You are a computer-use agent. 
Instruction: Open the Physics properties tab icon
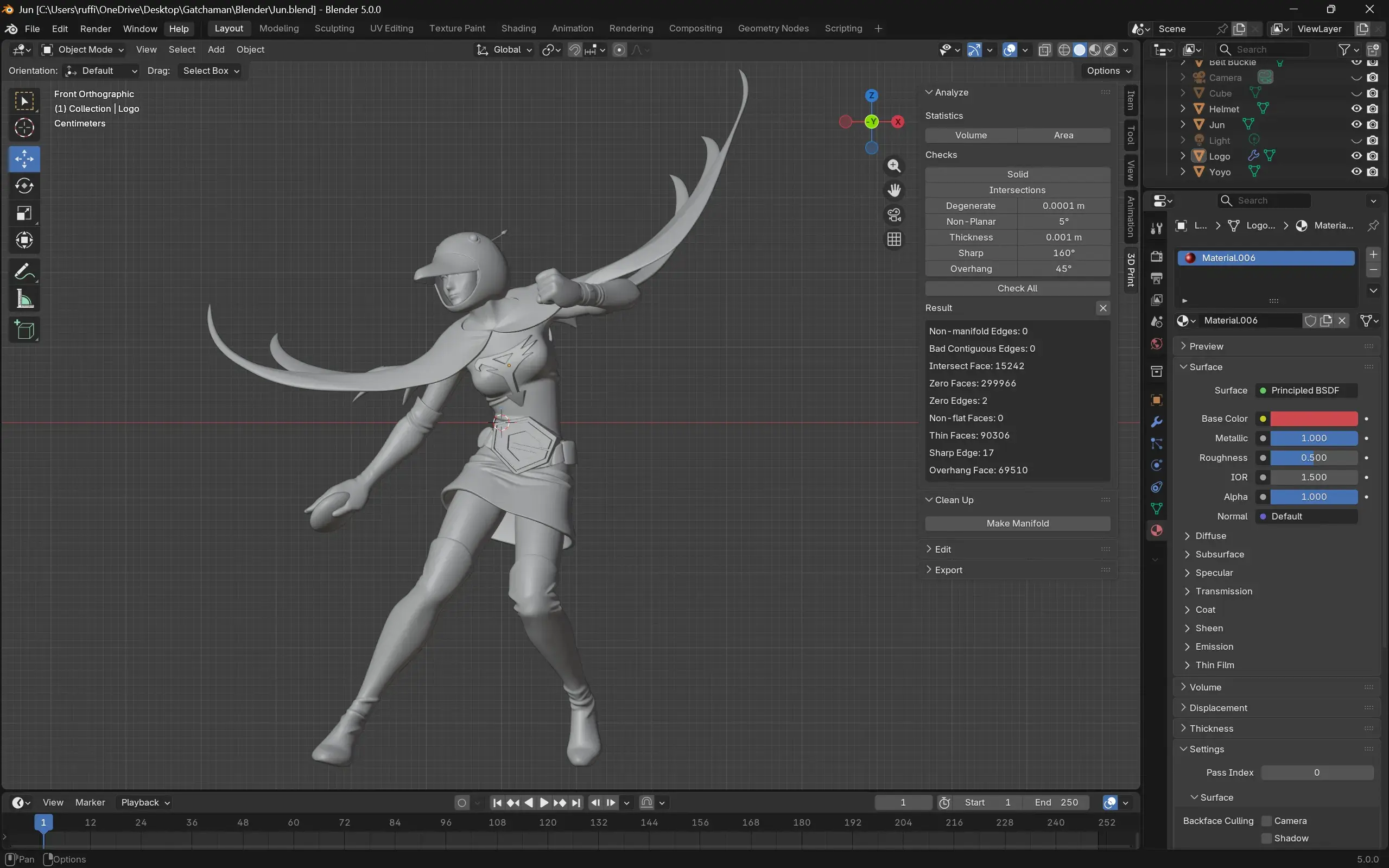click(x=1157, y=465)
